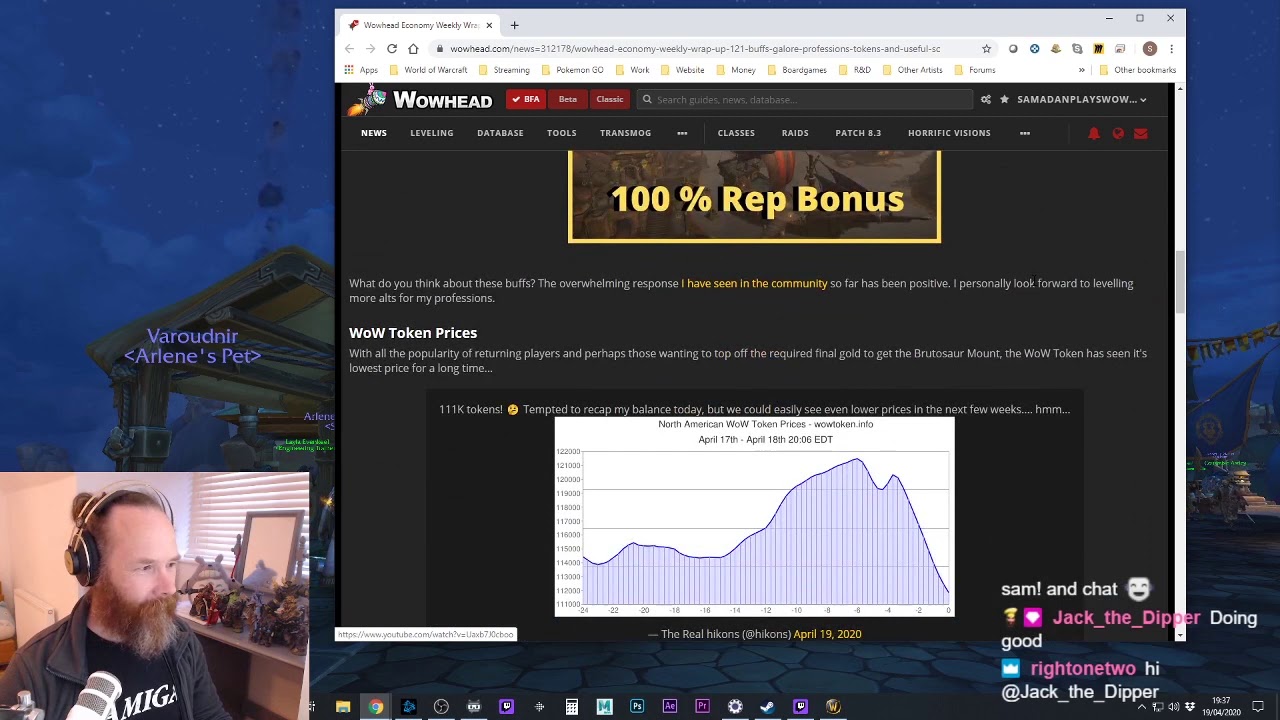This screenshot has width=1280, height=720.
Task: Open the World of Warcraft bookmarks folder
Action: (x=427, y=70)
